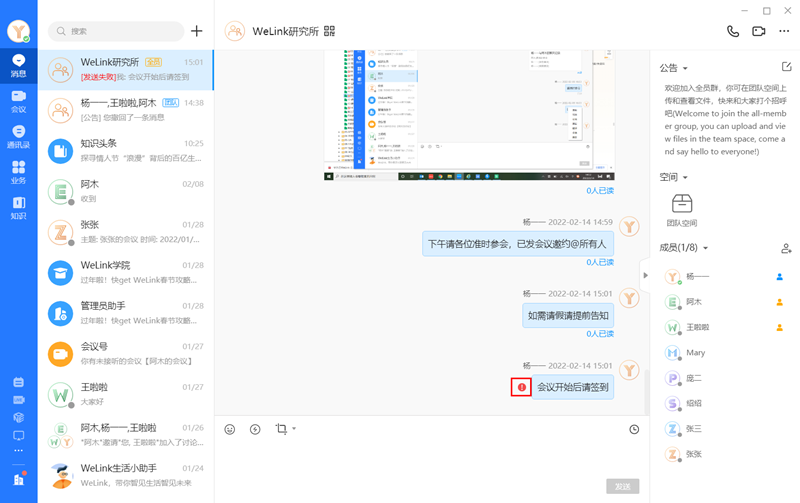Expand the 空间 space dropdown
Viewport: 800px width, 503px height.
(685, 178)
